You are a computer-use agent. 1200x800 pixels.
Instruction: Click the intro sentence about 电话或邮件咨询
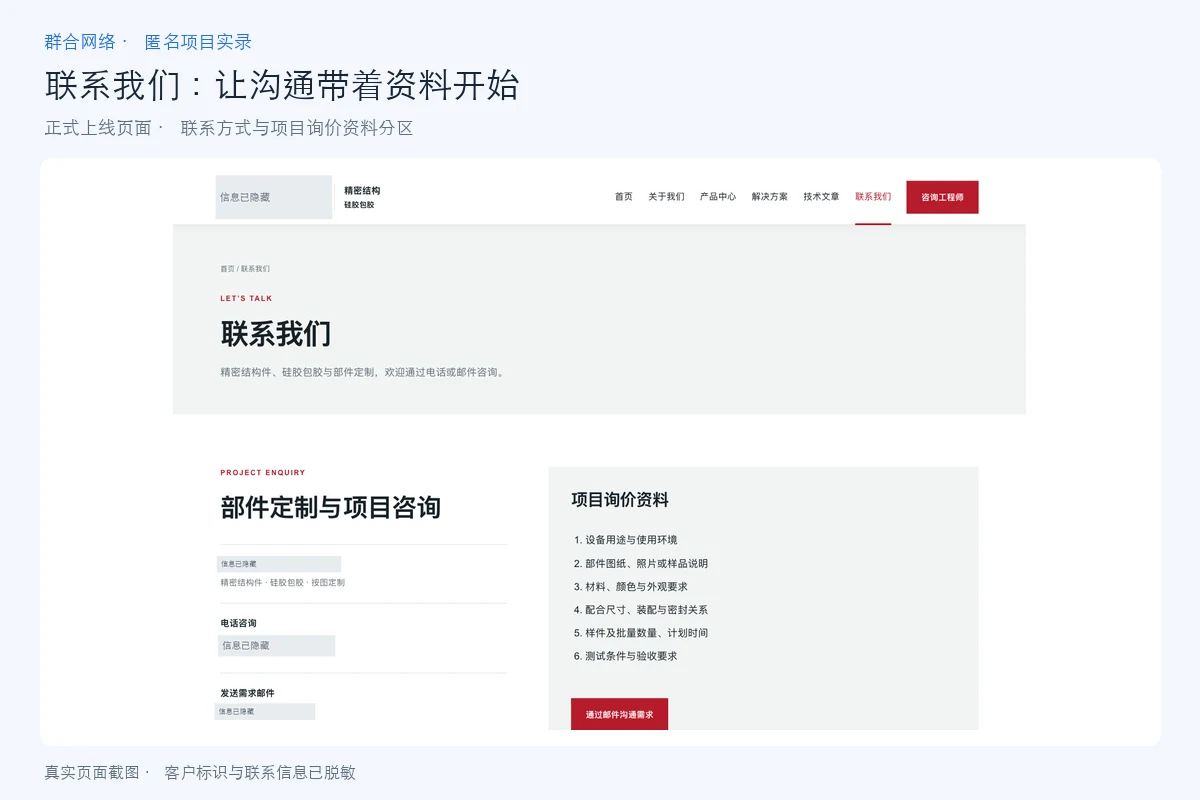pyautogui.click(x=364, y=372)
